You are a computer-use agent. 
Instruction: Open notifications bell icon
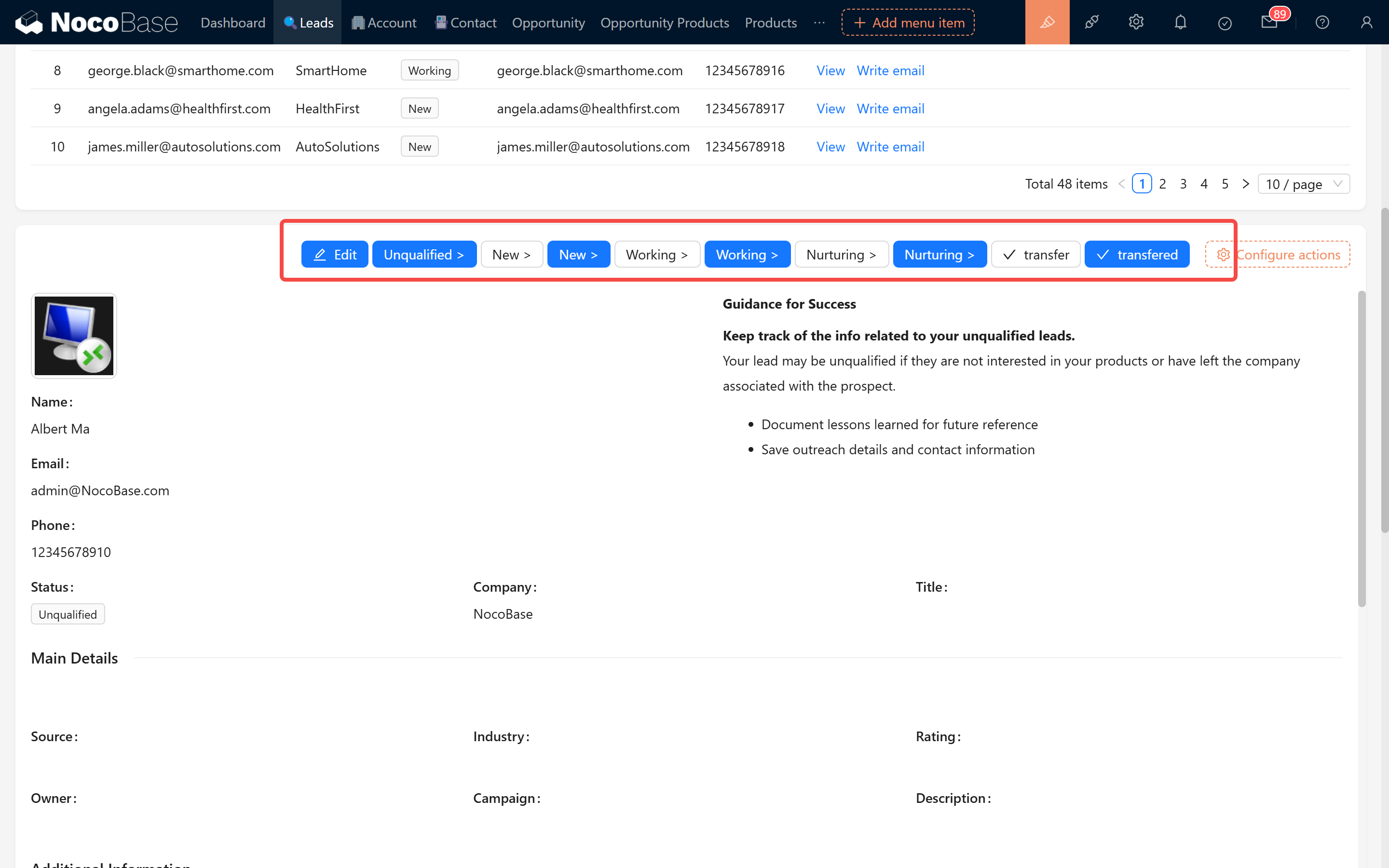(1180, 22)
